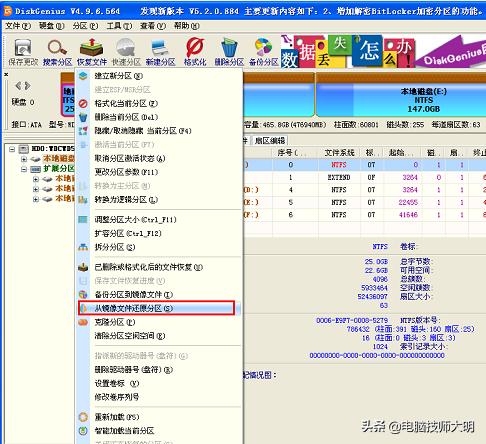This screenshot has height=444, width=486.
Task: Open the 恢复文件 (Recover files) tool
Action: coord(92,52)
